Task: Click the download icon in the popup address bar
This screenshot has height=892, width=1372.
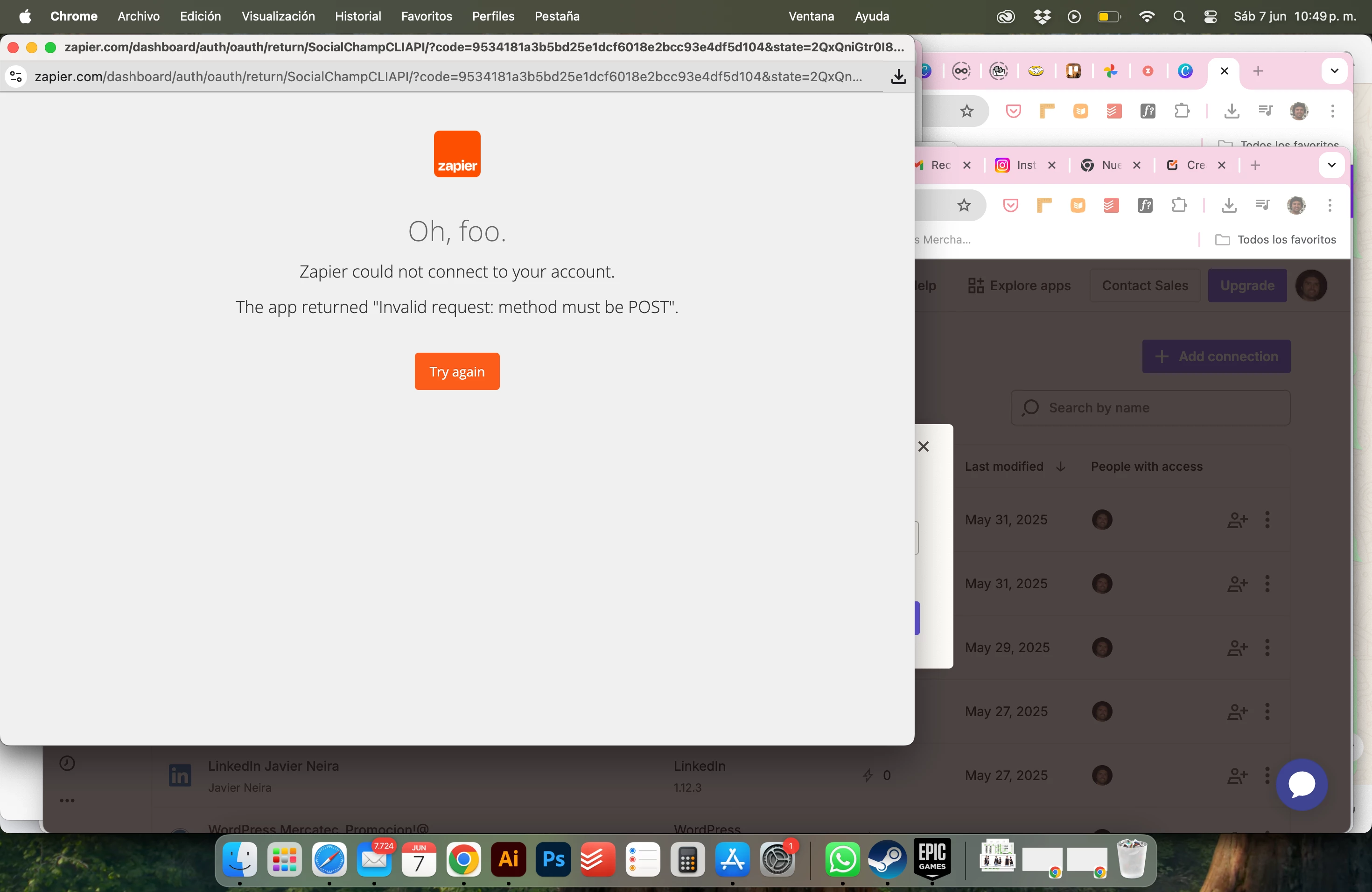Action: click(898, 77)
